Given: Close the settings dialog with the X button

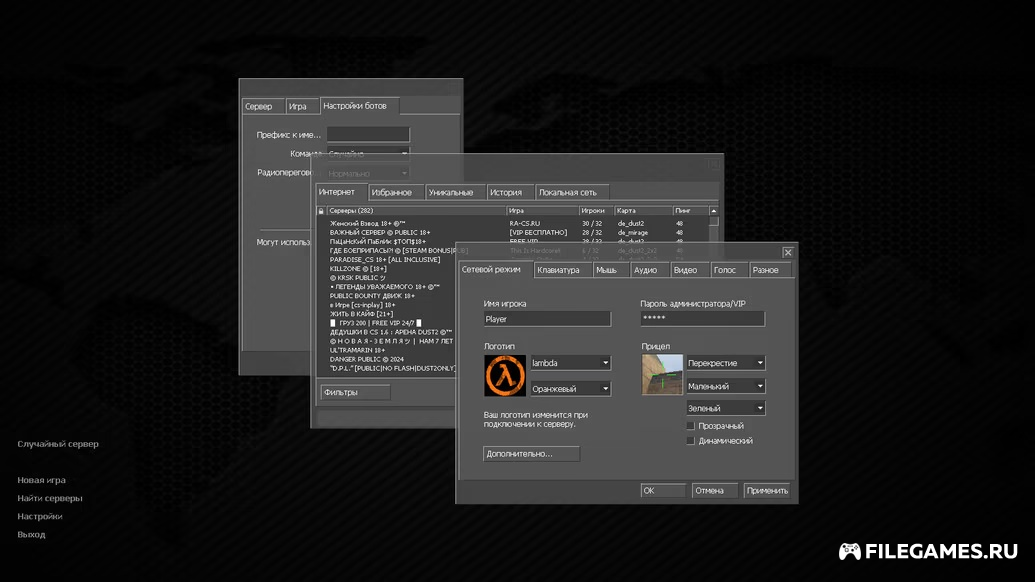Looking at the screenshot, I should 787,253.
